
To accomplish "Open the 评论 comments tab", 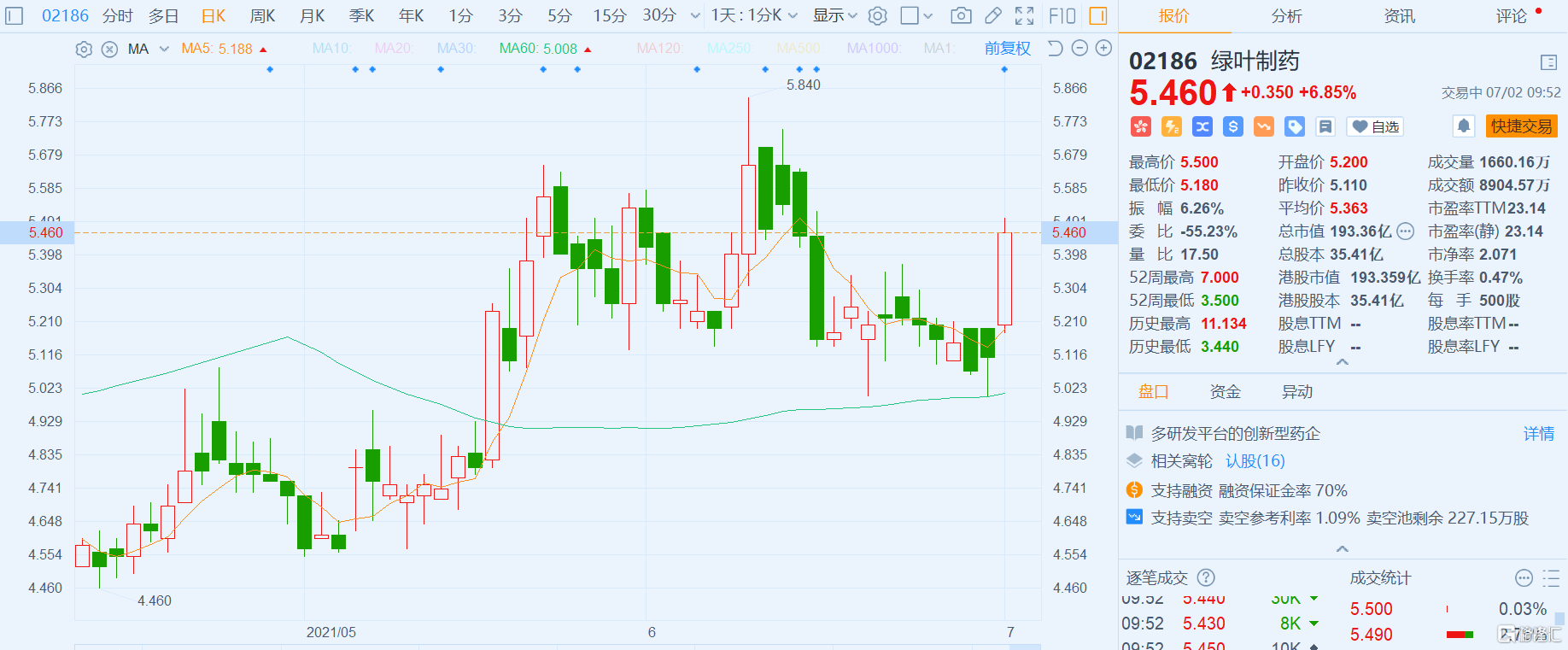I will 1512,15.
